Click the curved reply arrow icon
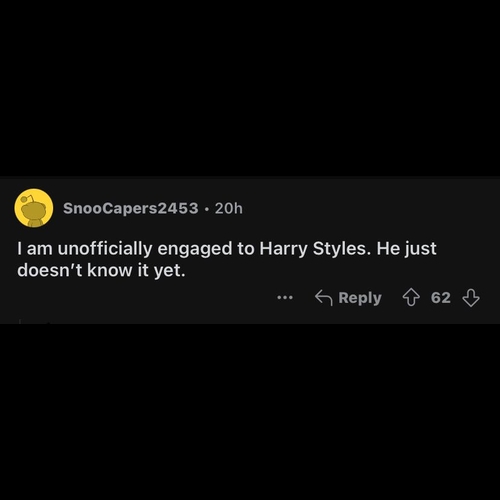The width and height of the screenshot is (500, 500). tap(324, 298)
